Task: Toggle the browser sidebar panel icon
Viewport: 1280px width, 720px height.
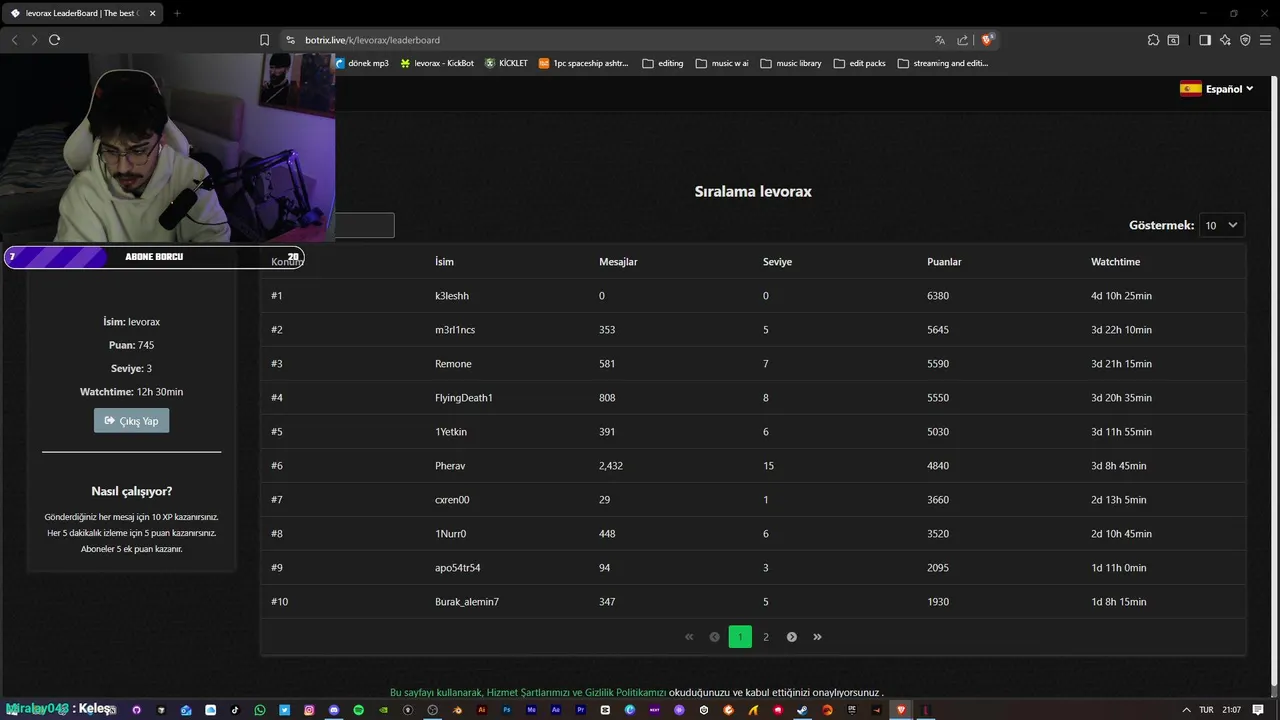Action: tap(1205, 40)
